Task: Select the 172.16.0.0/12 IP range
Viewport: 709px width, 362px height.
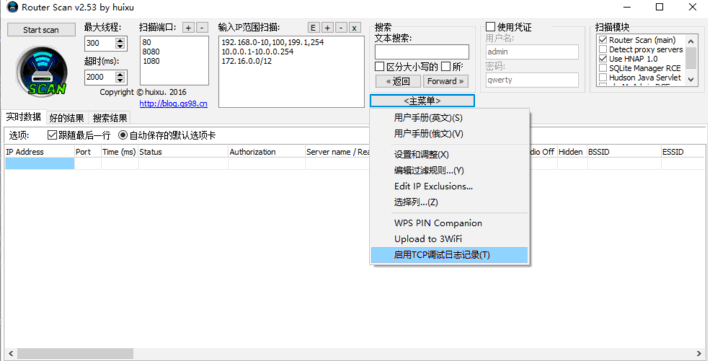Action: click(246, 61)
